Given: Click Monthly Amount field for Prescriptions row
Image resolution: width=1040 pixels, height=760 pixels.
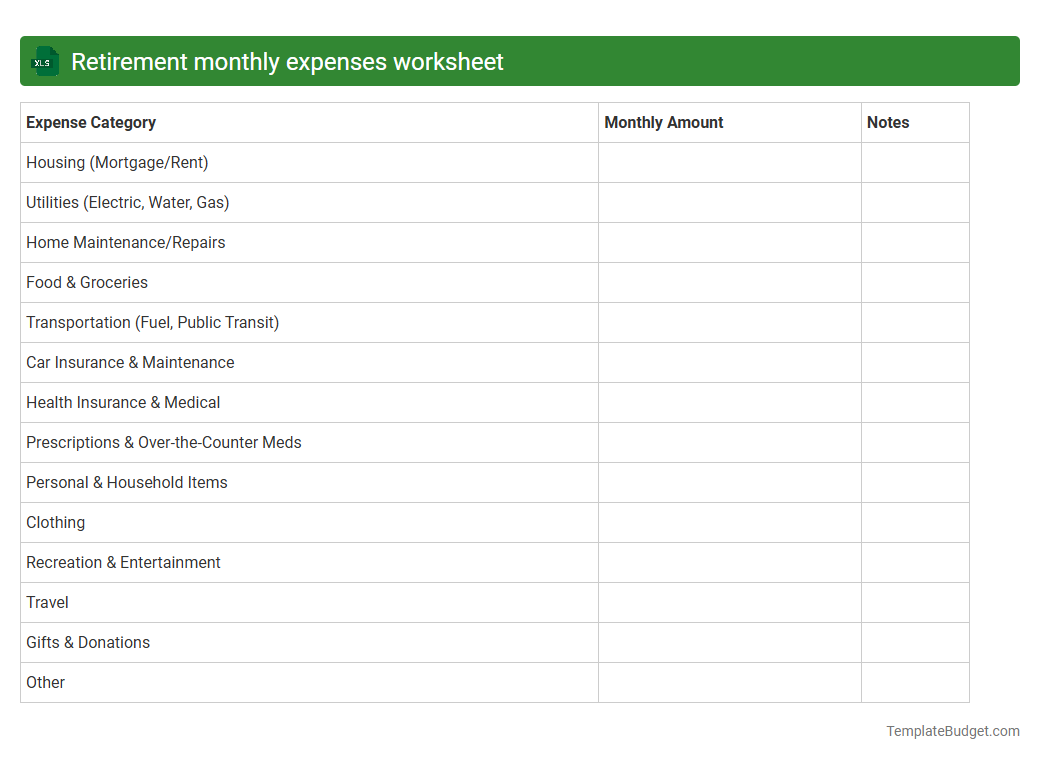Looking at the screenshot, I should click(728, 442).
